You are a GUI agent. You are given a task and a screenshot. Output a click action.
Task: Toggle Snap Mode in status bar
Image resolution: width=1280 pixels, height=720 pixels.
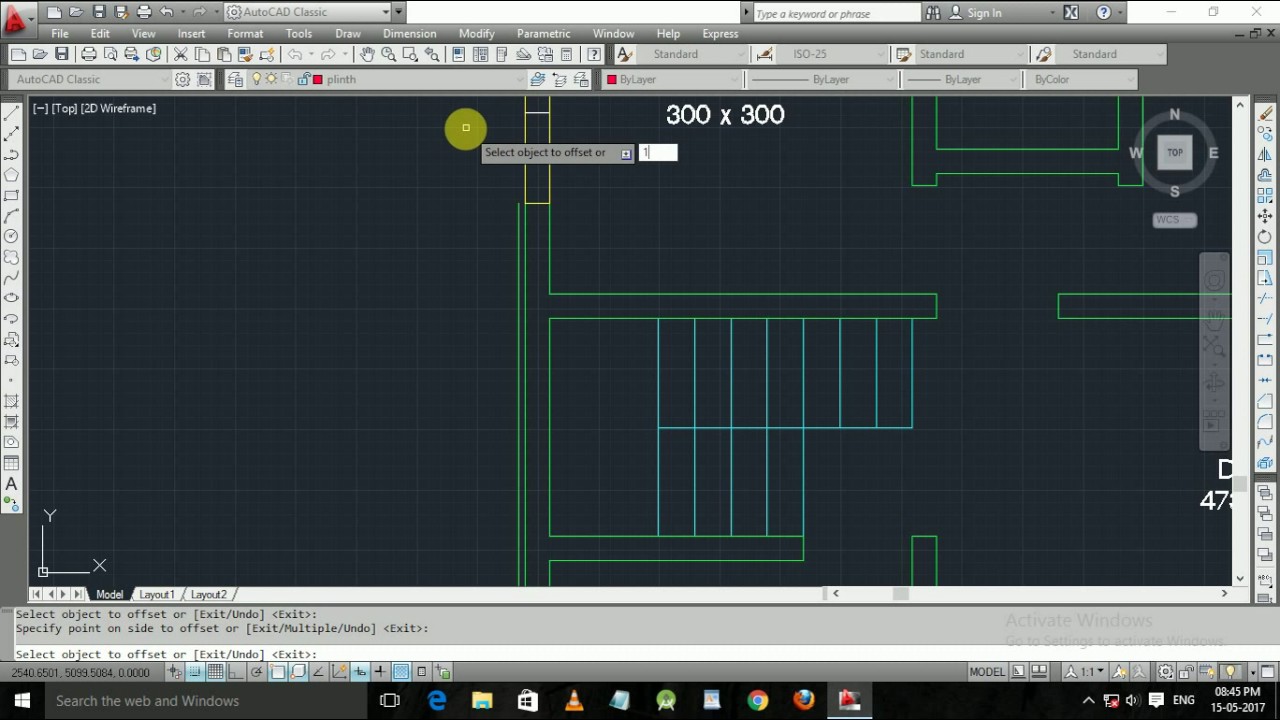pos(195,672)
